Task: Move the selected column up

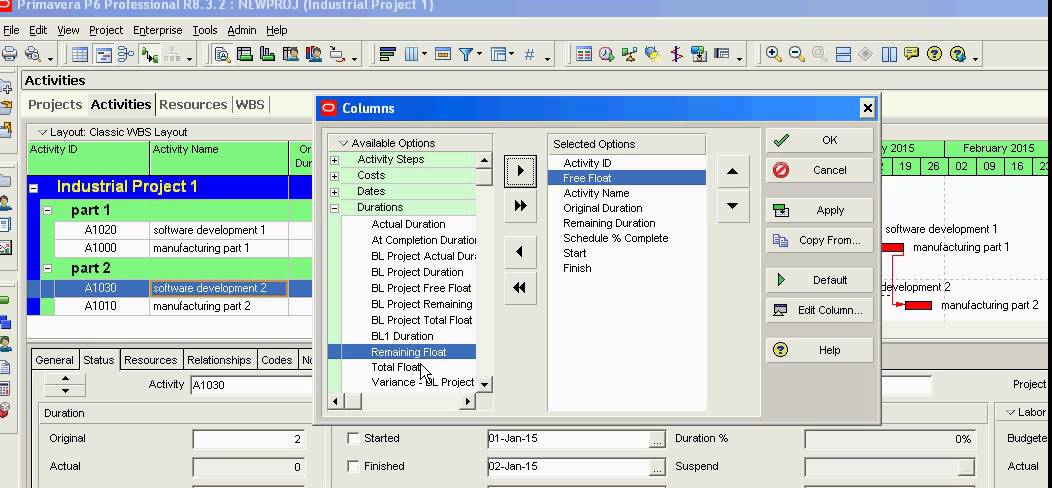Action: [x=732, y=171]
